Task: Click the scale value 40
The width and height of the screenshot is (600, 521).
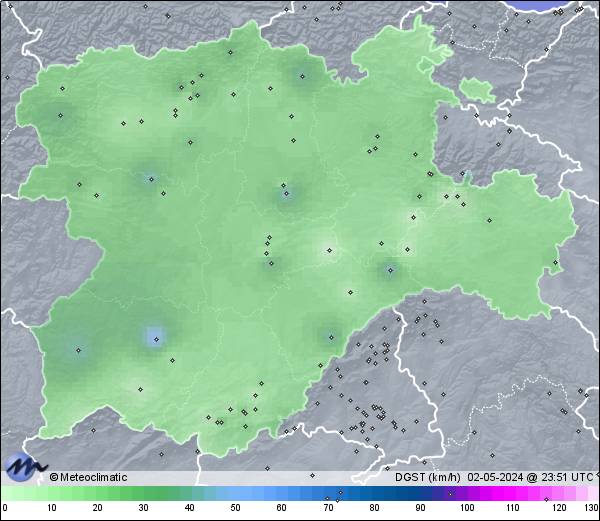Action: (x=189, y=508)
